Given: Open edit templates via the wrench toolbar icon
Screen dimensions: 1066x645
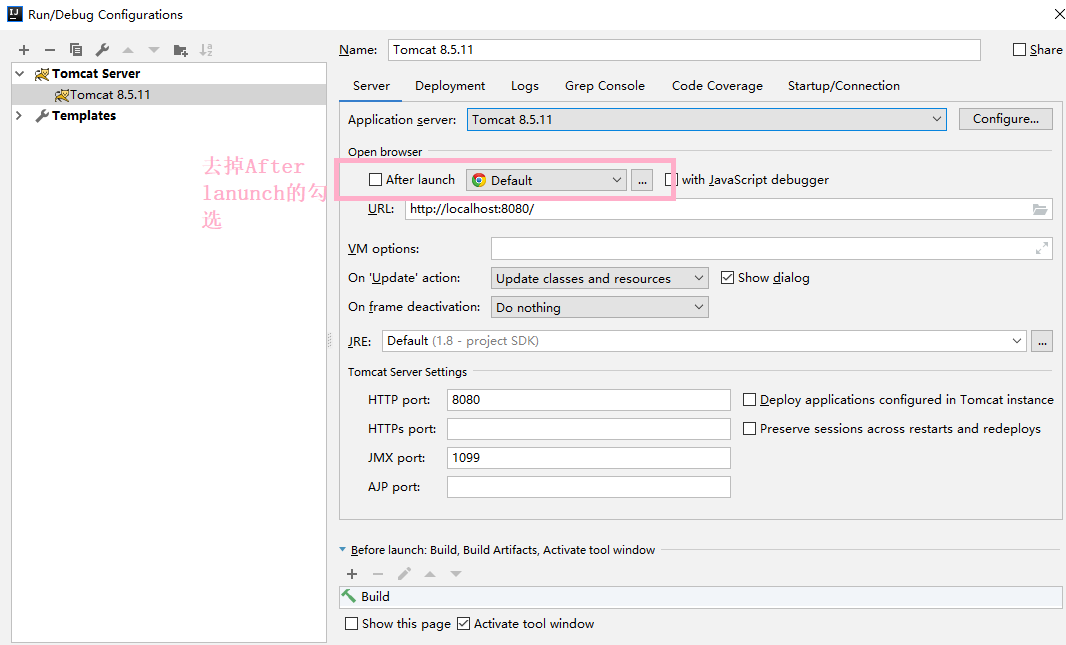Looking at the screenshot, I should coord(102,50).
